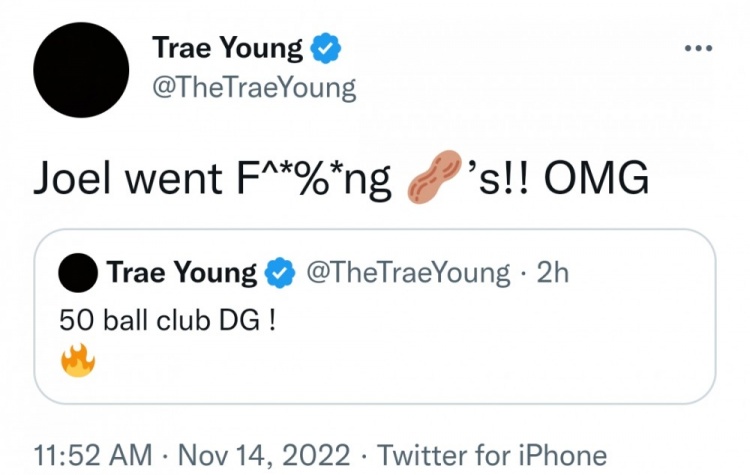The image size is (750, 475).
Task: Click the large black profile avatar
Action: click(81, 70)
